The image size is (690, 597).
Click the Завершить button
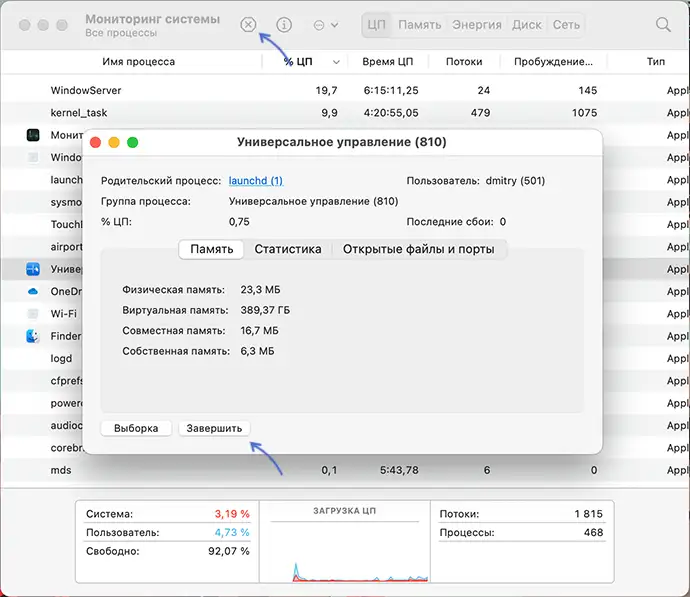pyautogui.click(x=214, y=429)
